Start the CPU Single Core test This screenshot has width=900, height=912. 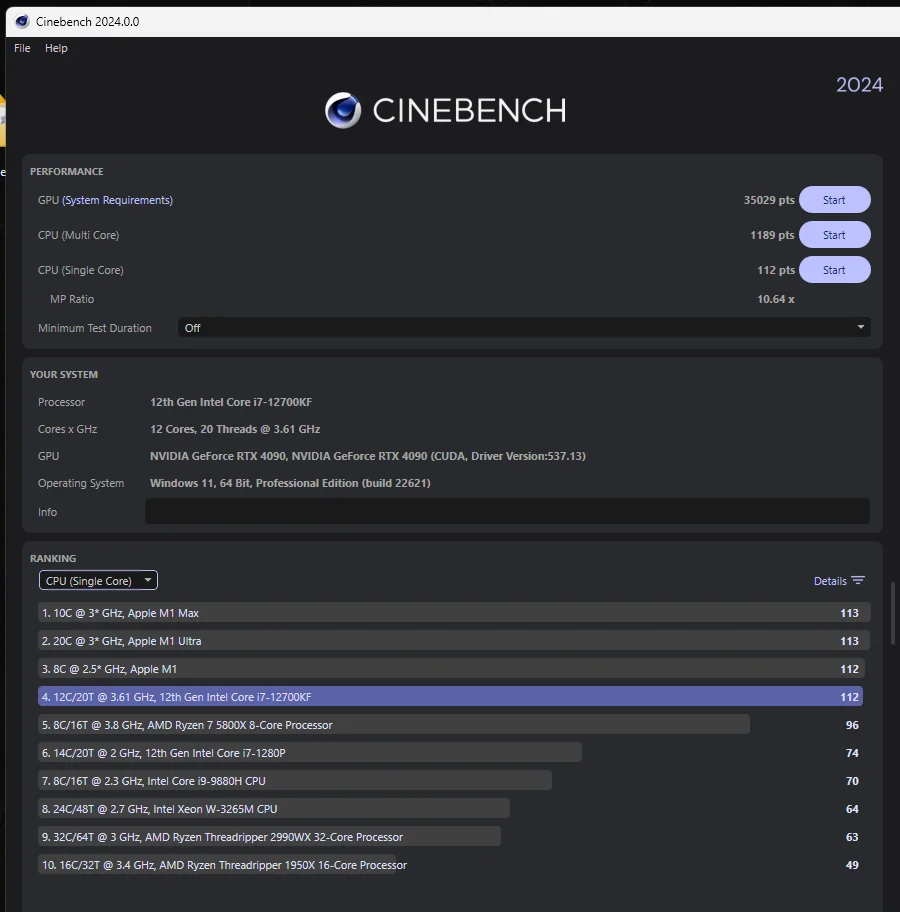[834, 270]
